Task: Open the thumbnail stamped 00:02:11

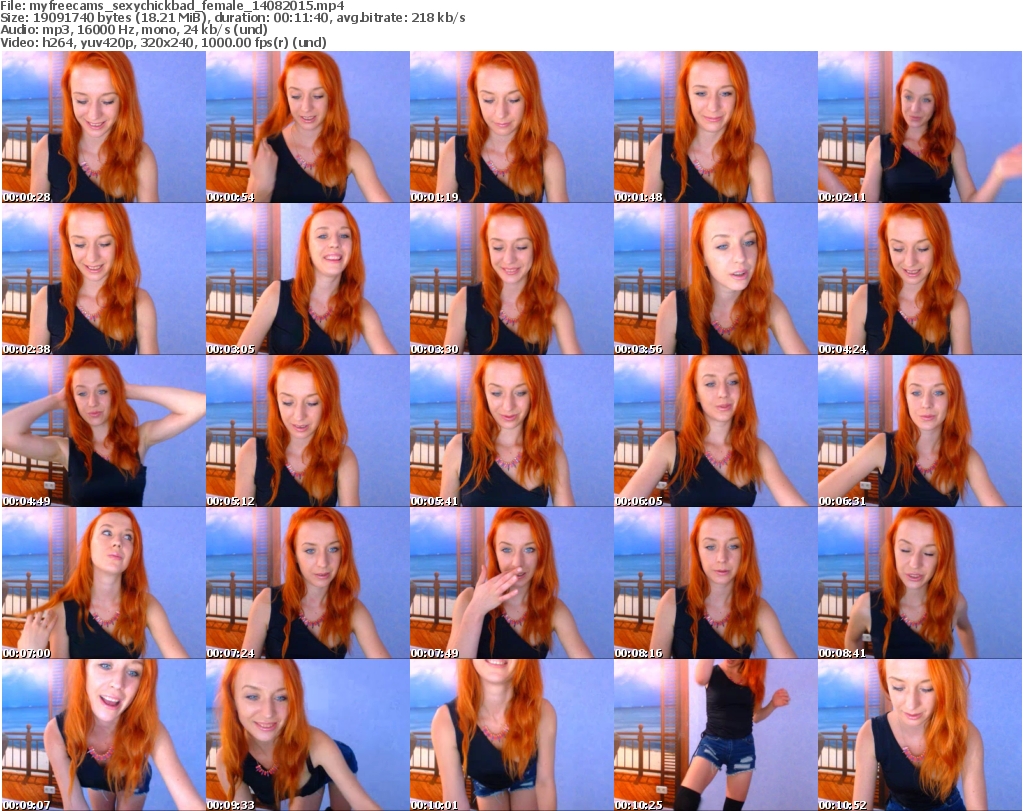Action: point(920,127)
